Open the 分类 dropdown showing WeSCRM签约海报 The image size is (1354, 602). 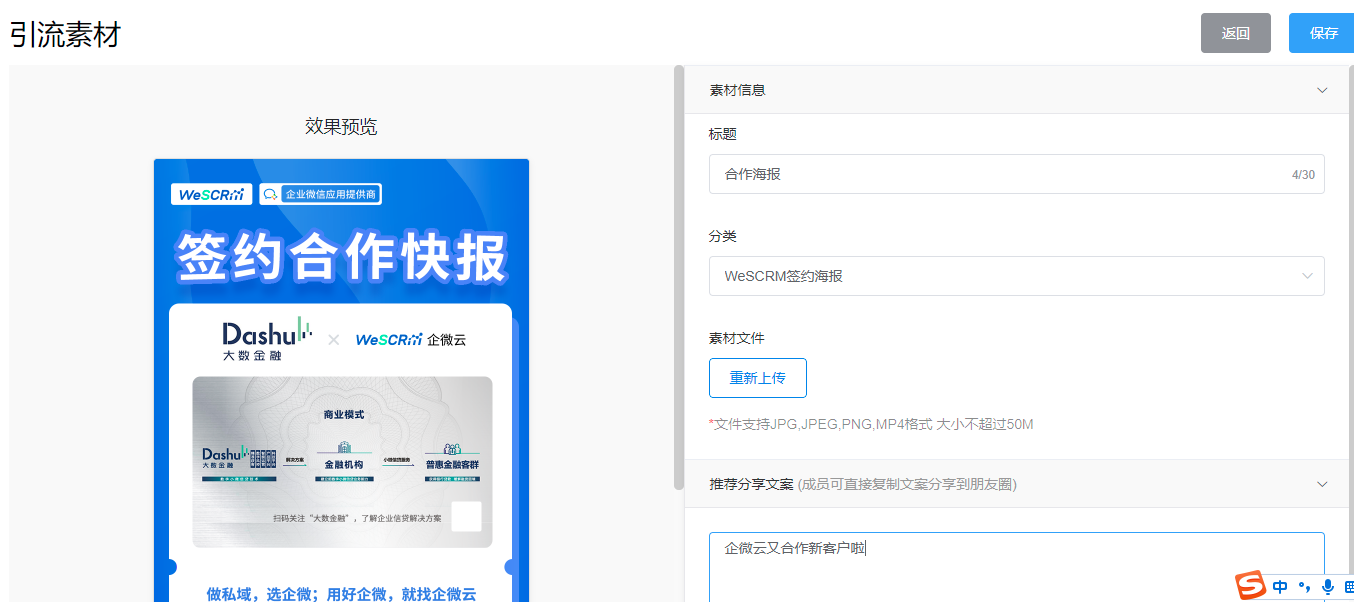tap(1016, 276)
